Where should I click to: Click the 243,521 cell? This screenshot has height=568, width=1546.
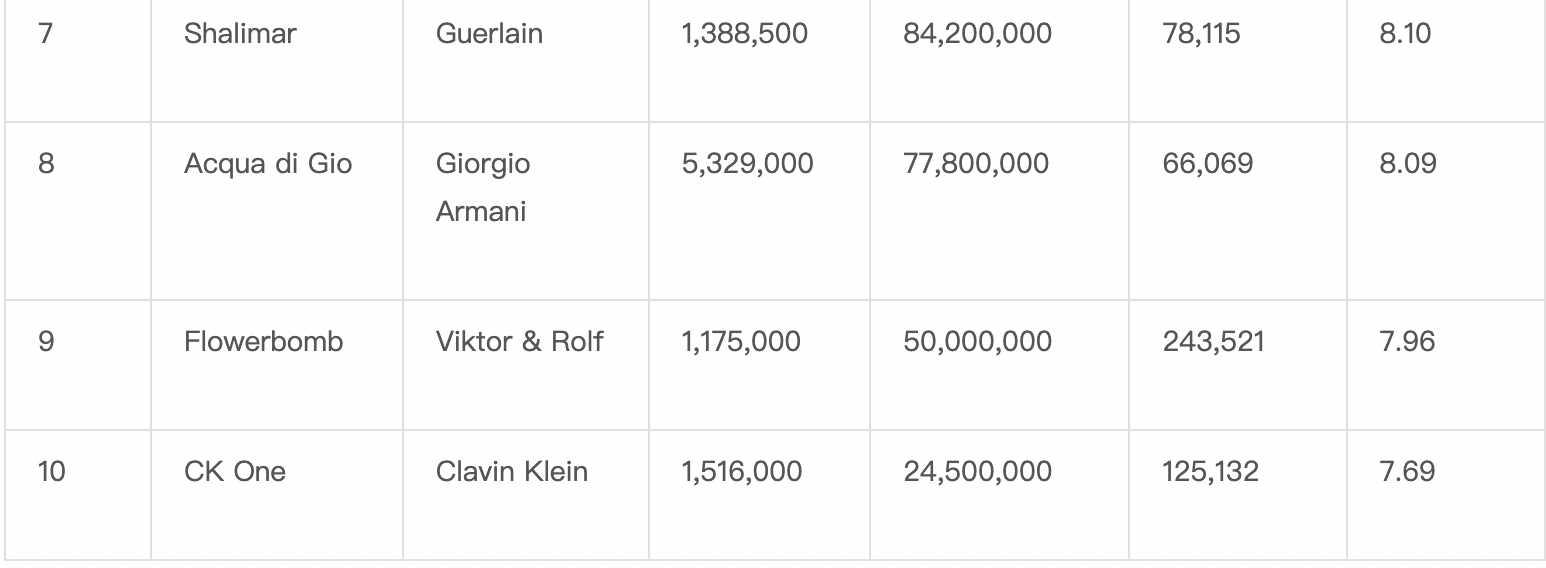pos(1238,365)
